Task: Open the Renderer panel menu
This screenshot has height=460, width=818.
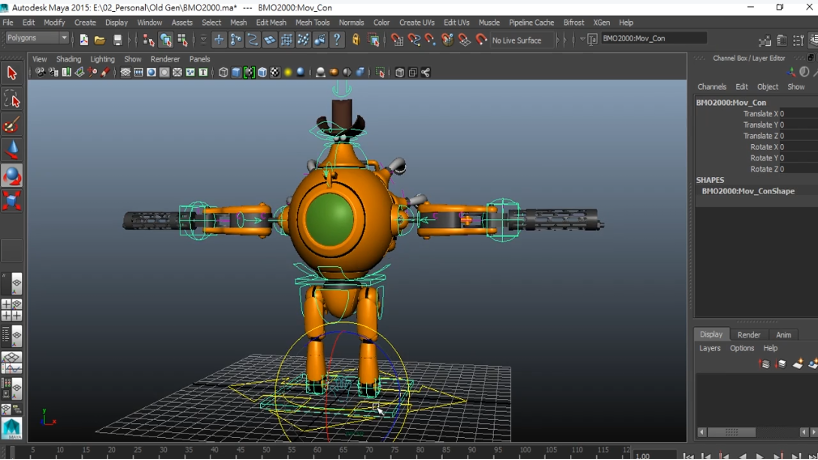Action: [165, 59]
